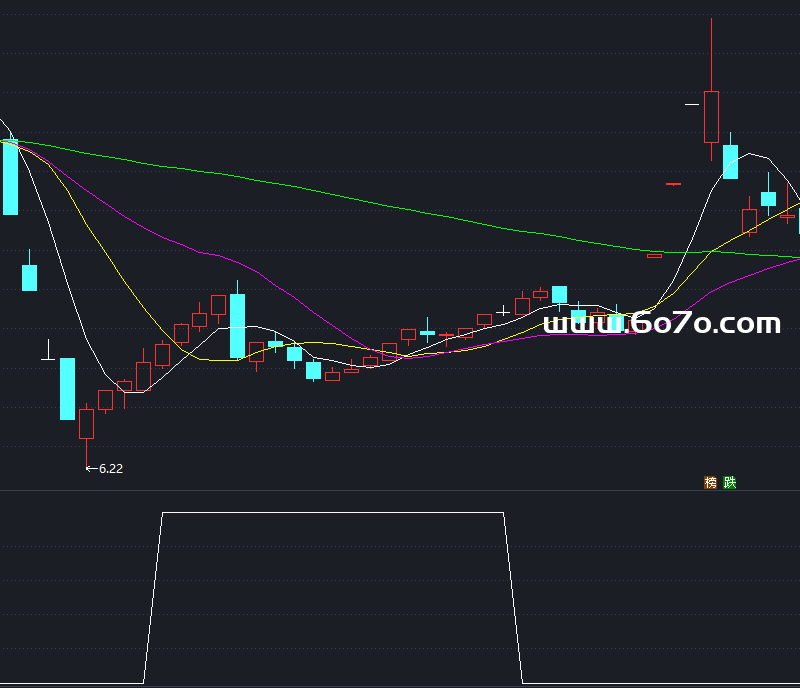The height and width of the screenshot is (688, 800).
Task: Select the small red dash candle below the peak
Action: [x=673, y=184]
